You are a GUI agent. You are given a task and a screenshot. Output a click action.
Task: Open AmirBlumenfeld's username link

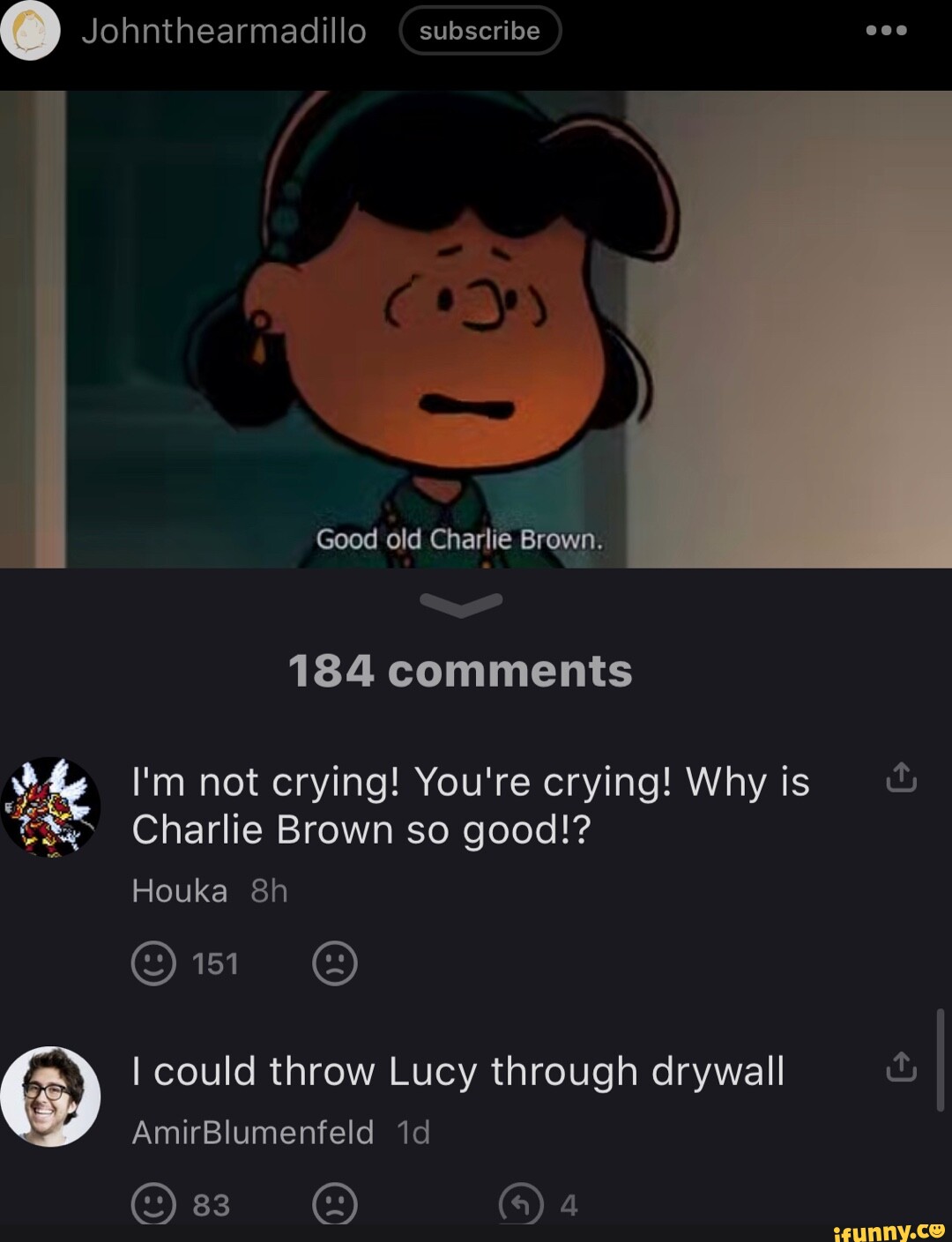coord(253,1133)
